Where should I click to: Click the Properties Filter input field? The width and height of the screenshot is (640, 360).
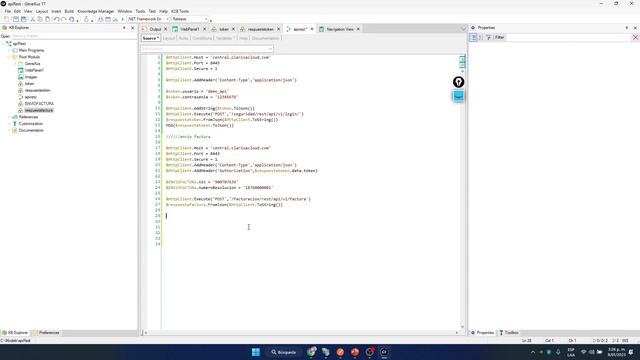click(x=569, y=38)
